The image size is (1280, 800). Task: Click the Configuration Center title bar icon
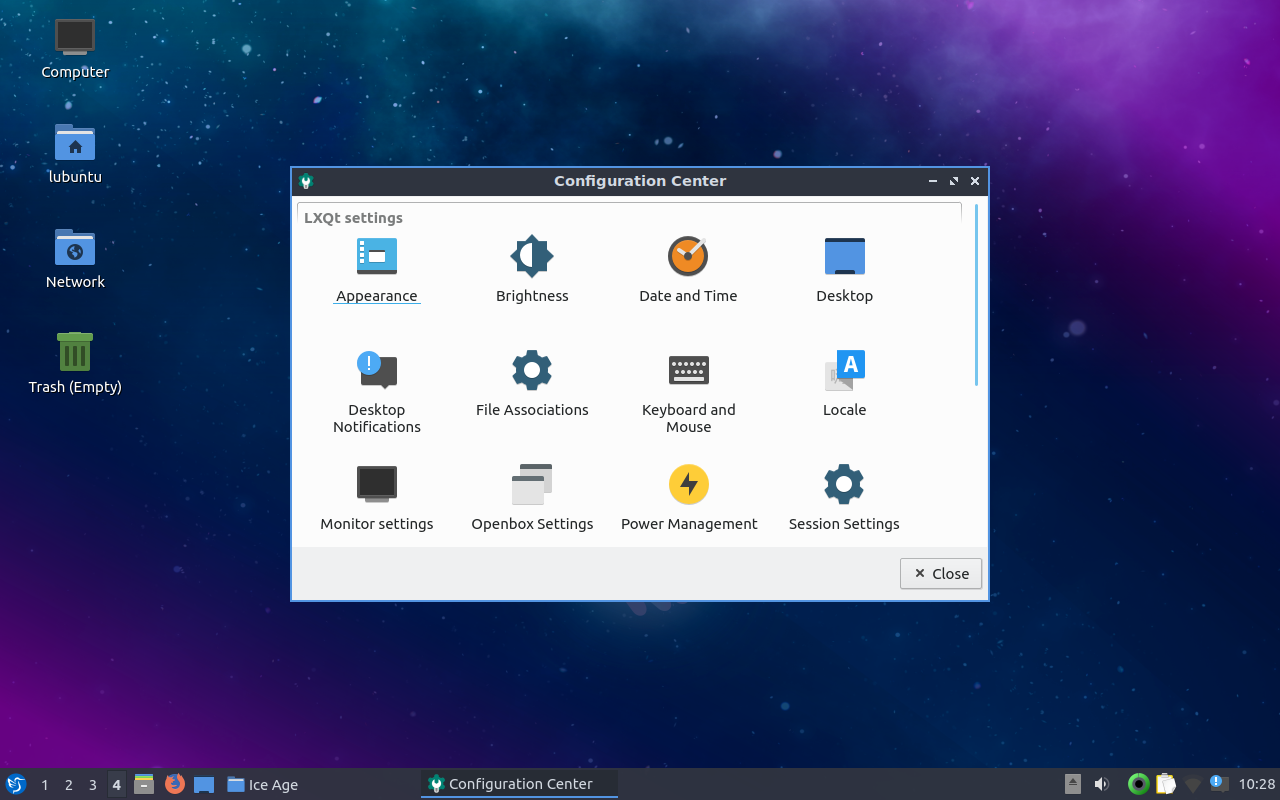tap(306, 181)
